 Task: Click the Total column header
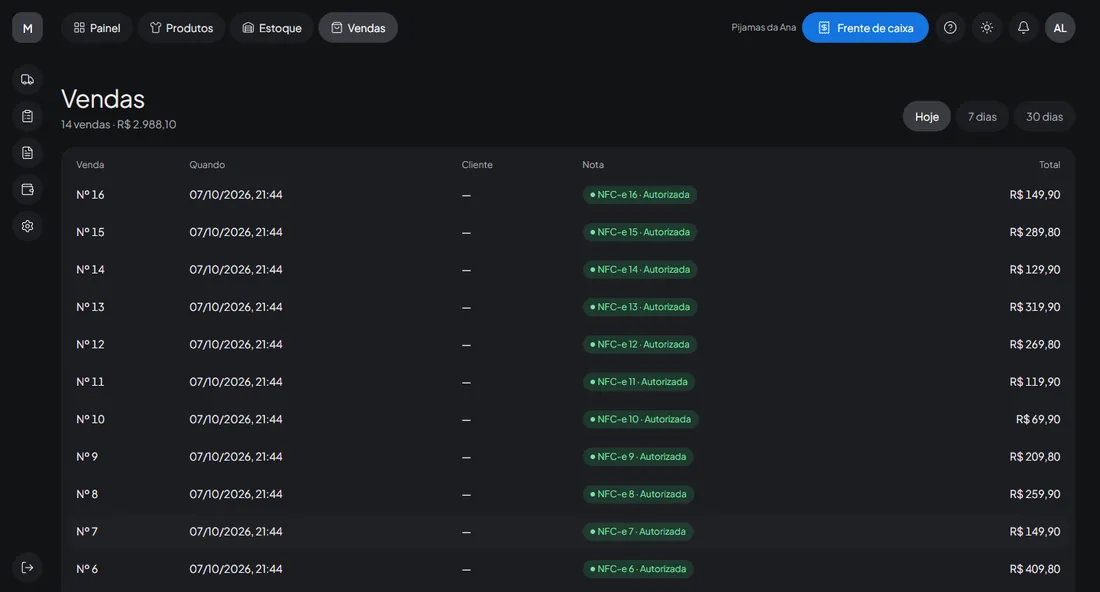1049,165
